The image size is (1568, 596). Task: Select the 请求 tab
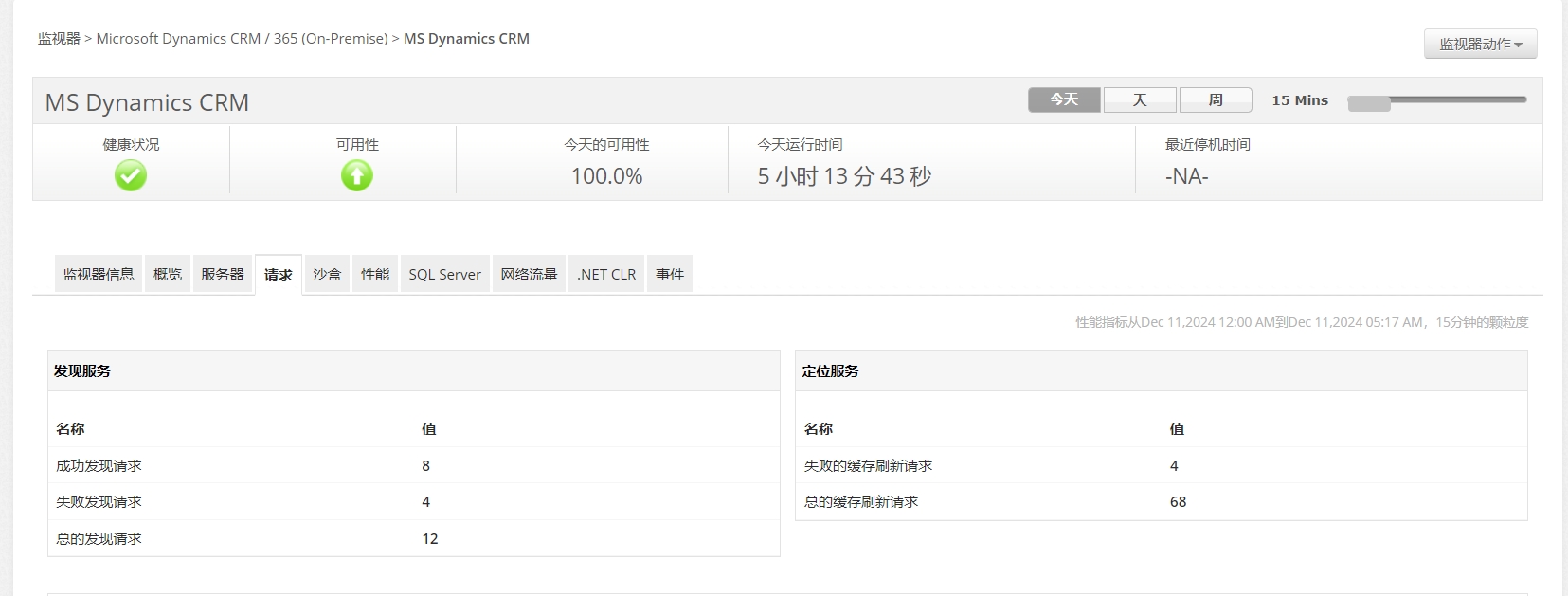coord(279,275)
